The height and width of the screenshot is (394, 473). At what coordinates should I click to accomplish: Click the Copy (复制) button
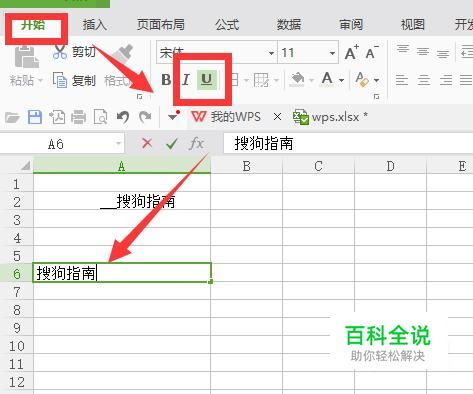(x=75, y=80)
